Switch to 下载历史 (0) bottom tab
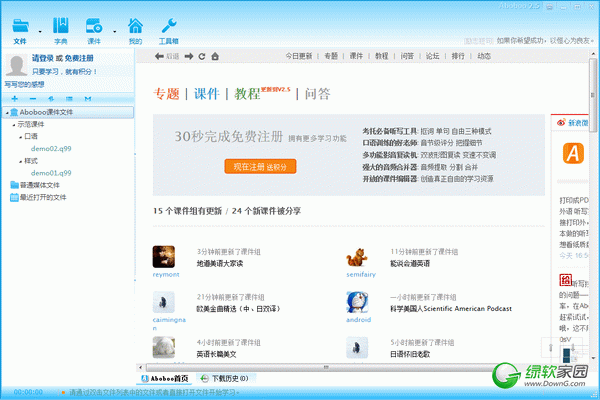Viewport: 600px width, 400px height. (x=225, y=379)
